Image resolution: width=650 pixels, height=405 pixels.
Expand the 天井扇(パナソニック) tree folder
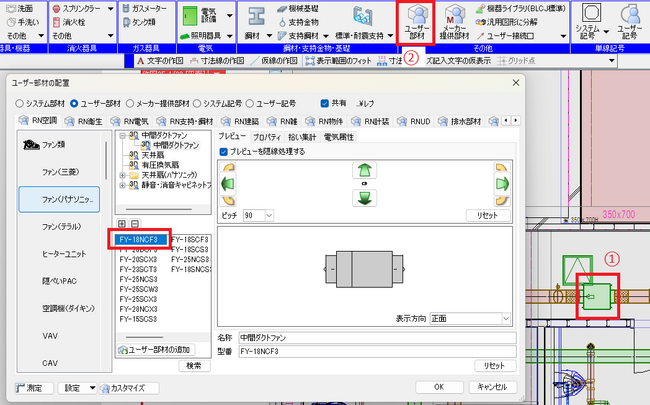123,175
